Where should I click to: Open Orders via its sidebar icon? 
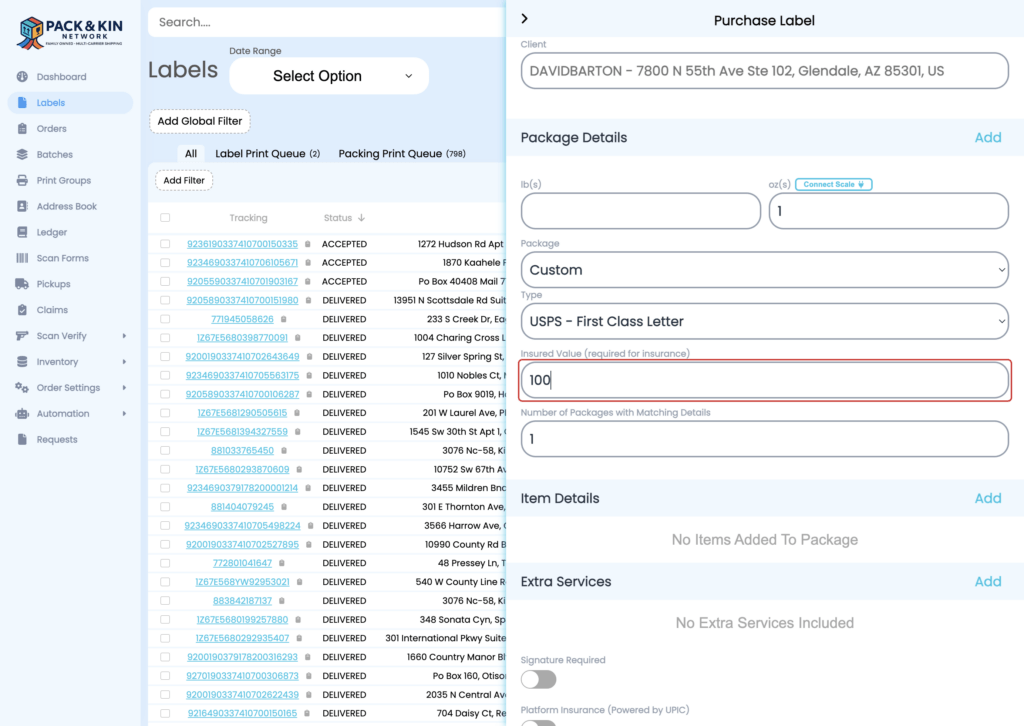(23, 129)
